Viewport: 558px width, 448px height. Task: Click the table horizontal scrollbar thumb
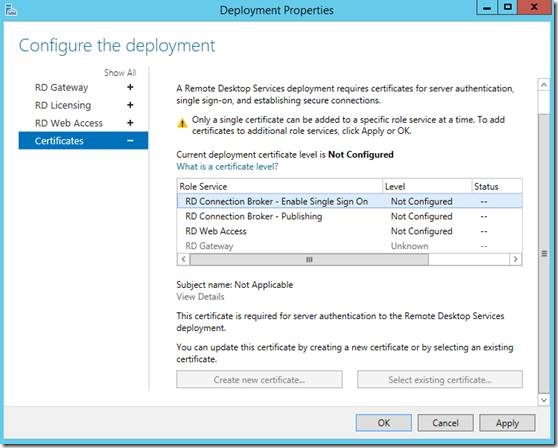pyautogui.click(x=309, y=259)
